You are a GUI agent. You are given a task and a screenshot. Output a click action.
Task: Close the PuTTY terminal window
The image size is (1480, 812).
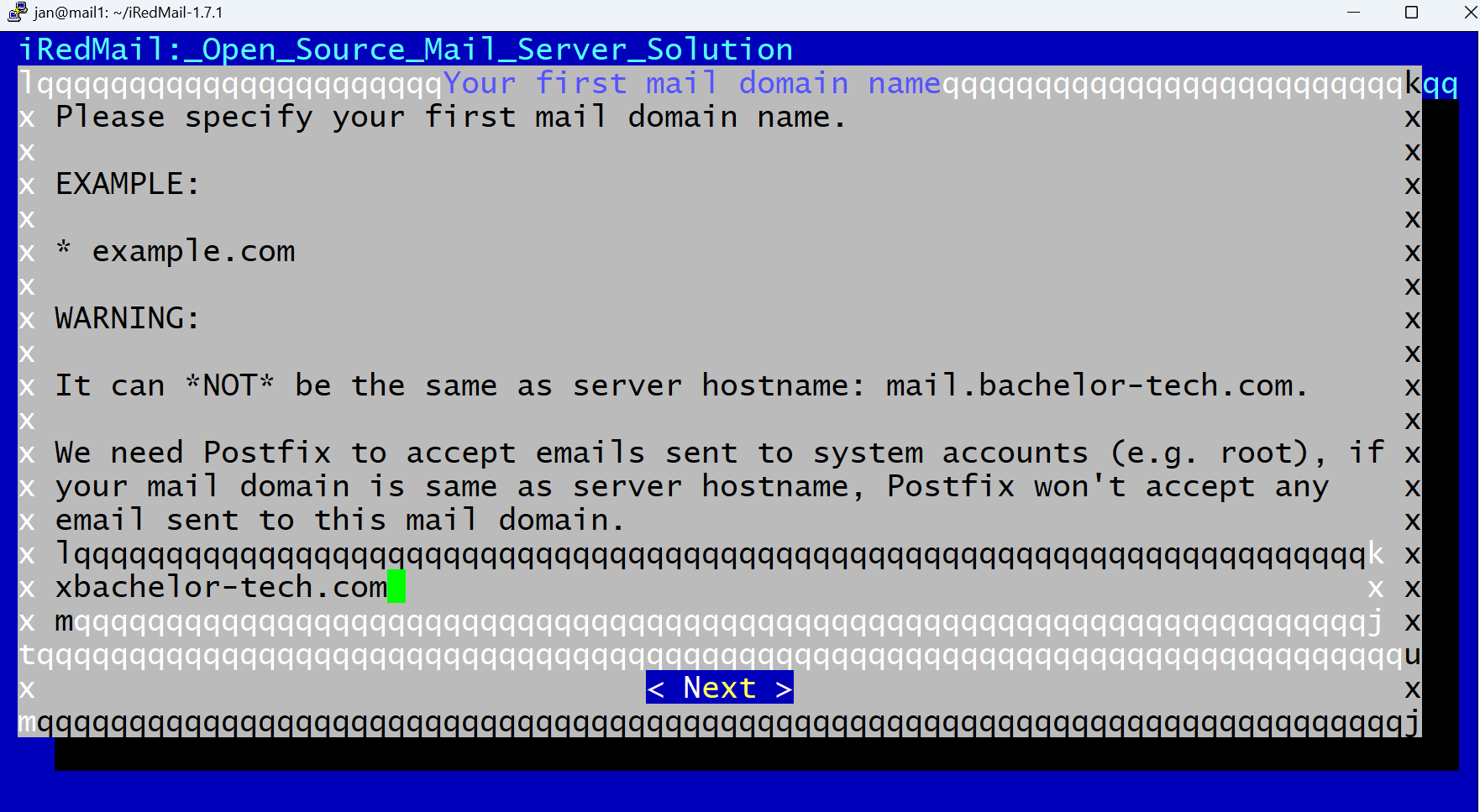(x=1470, y=13)
